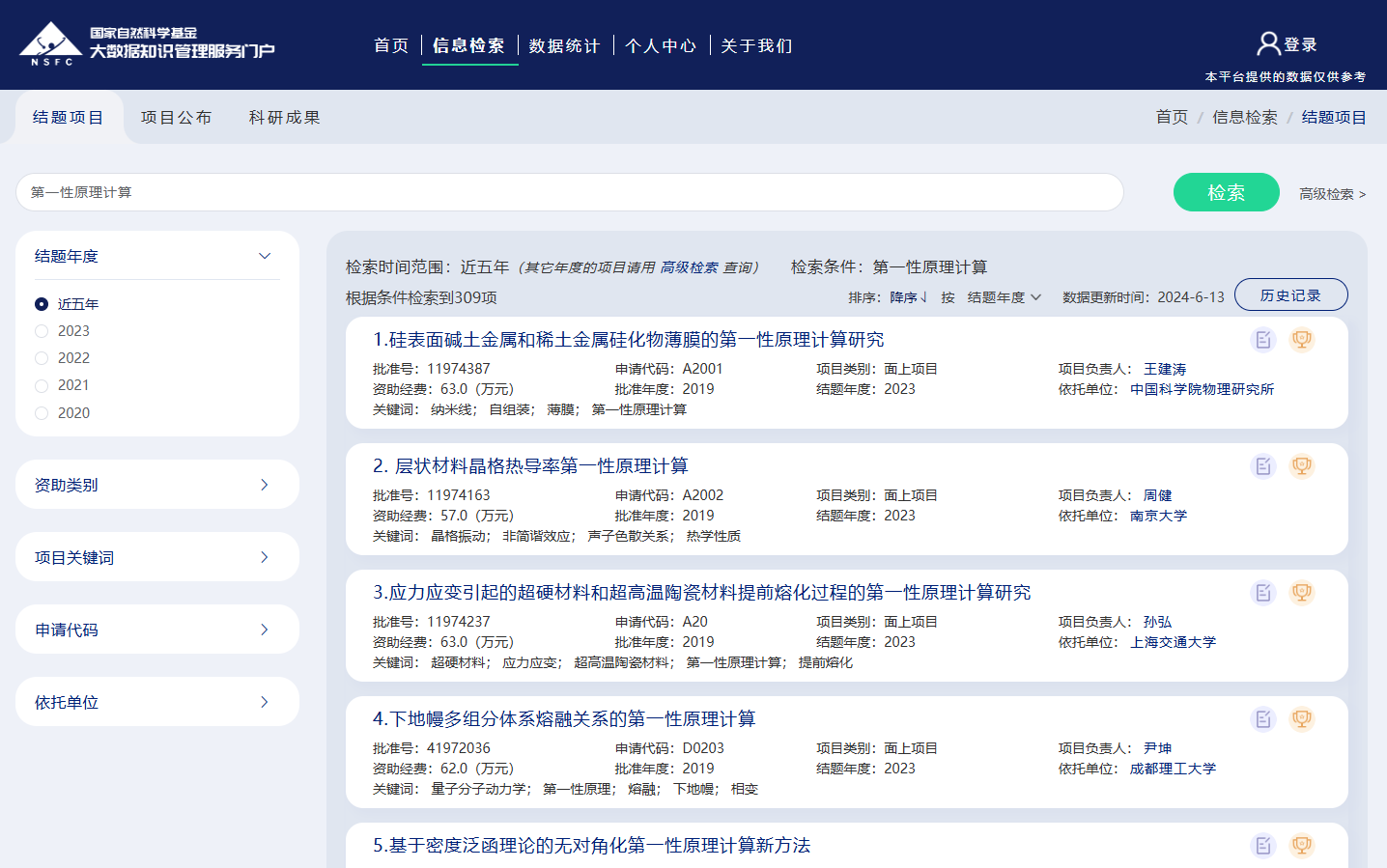Viewport: 1387px width, 868px height.
Task: Open result 3 title 应力应变引起的超硬材料
Action: coord(702,593)
